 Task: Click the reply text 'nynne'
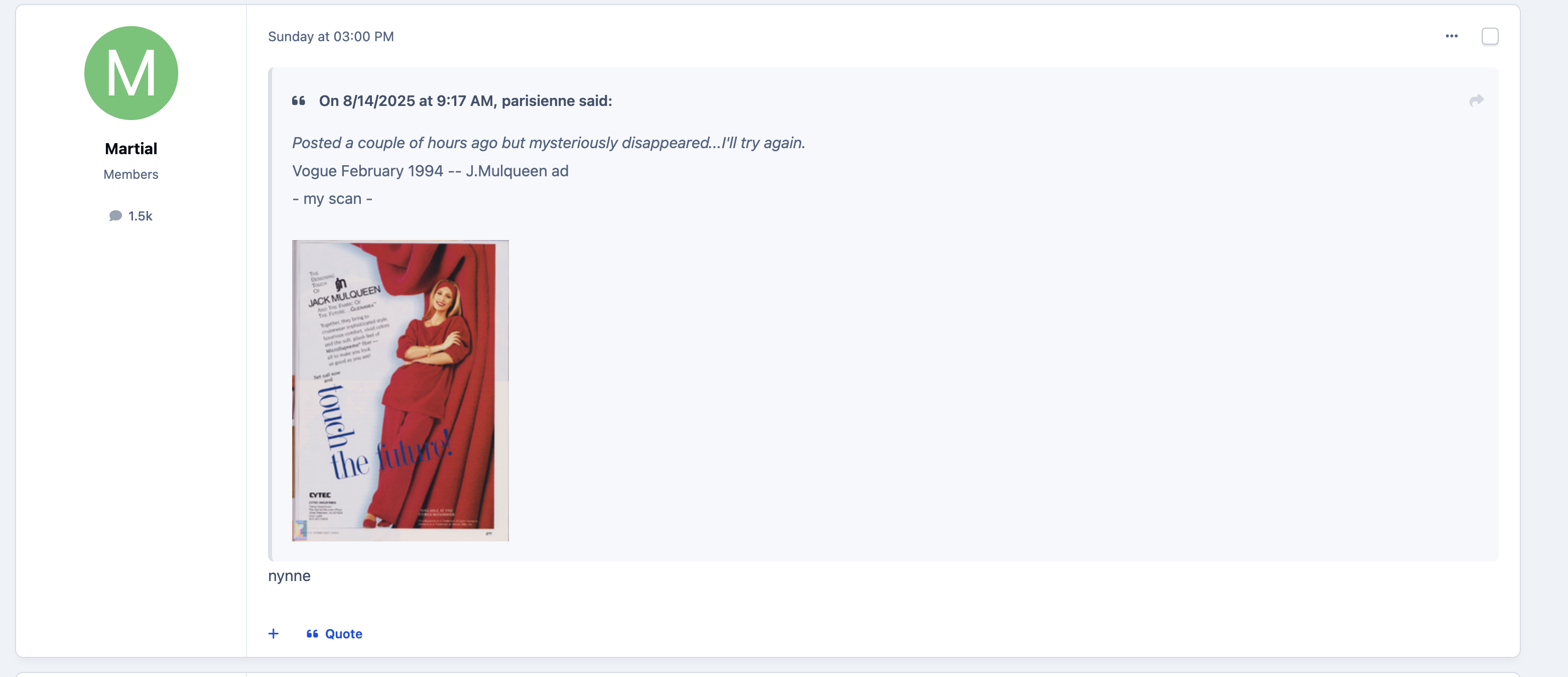pyautogui.click(x=289, y=576)
